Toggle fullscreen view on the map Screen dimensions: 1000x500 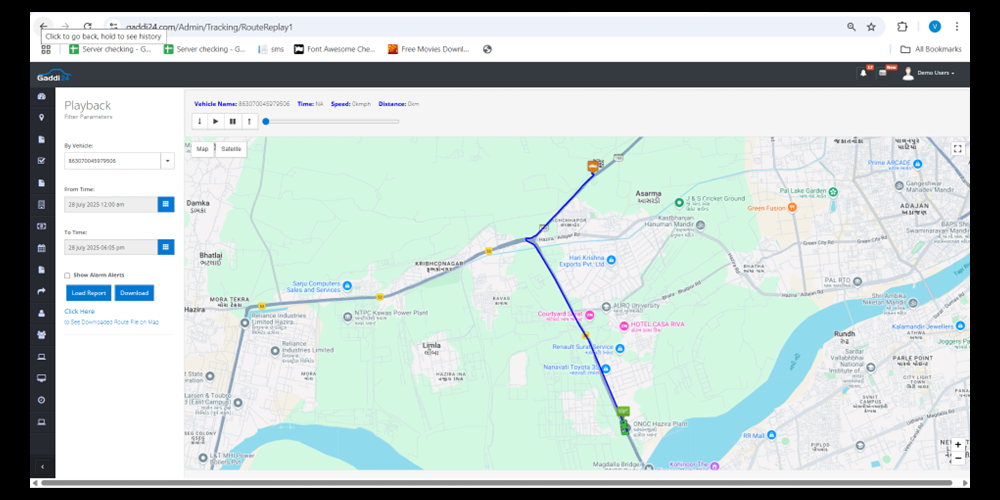957,149
